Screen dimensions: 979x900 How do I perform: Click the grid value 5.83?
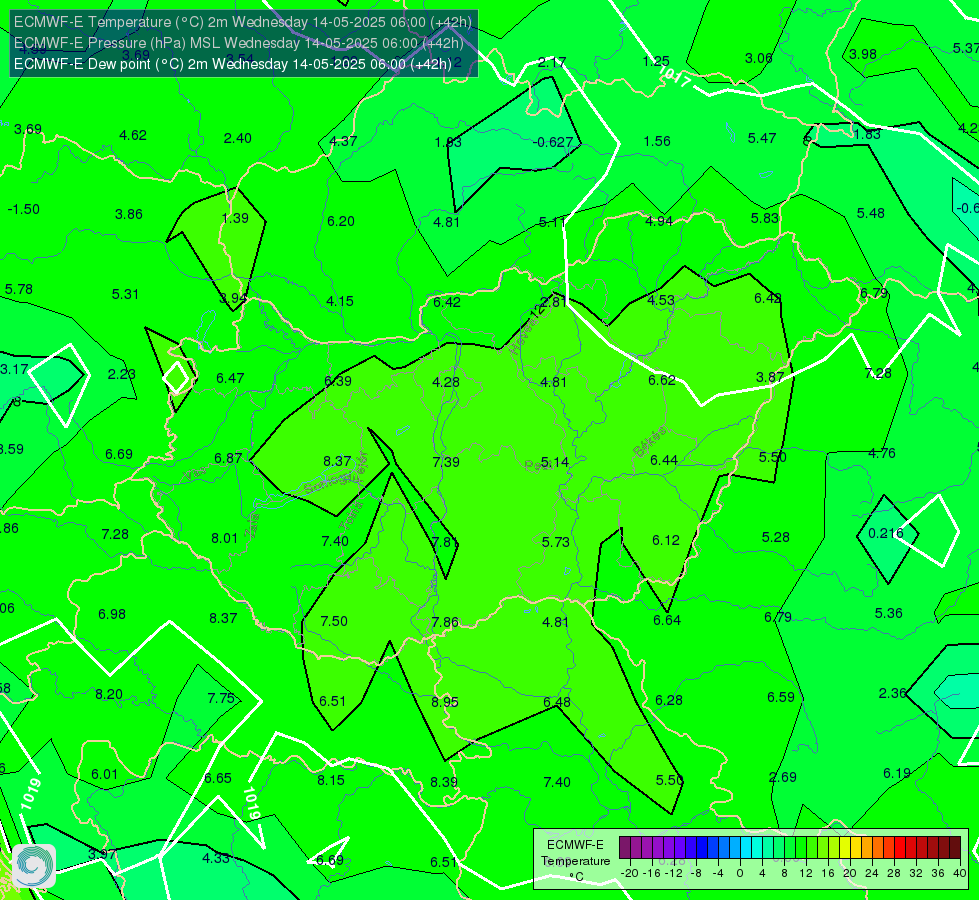click(765, 218)
